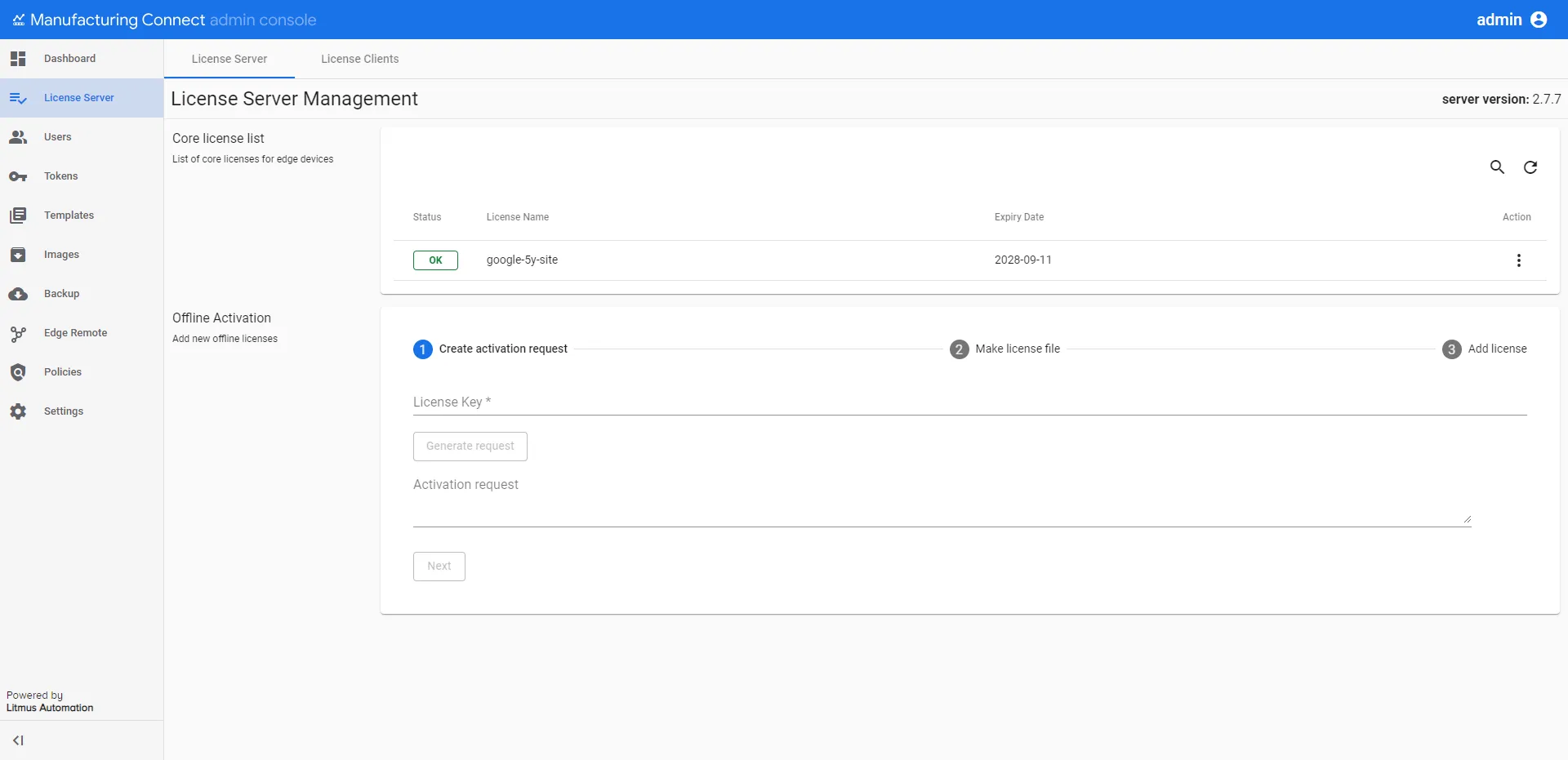
Task: Click the Status column header
Action: point(427,217)
